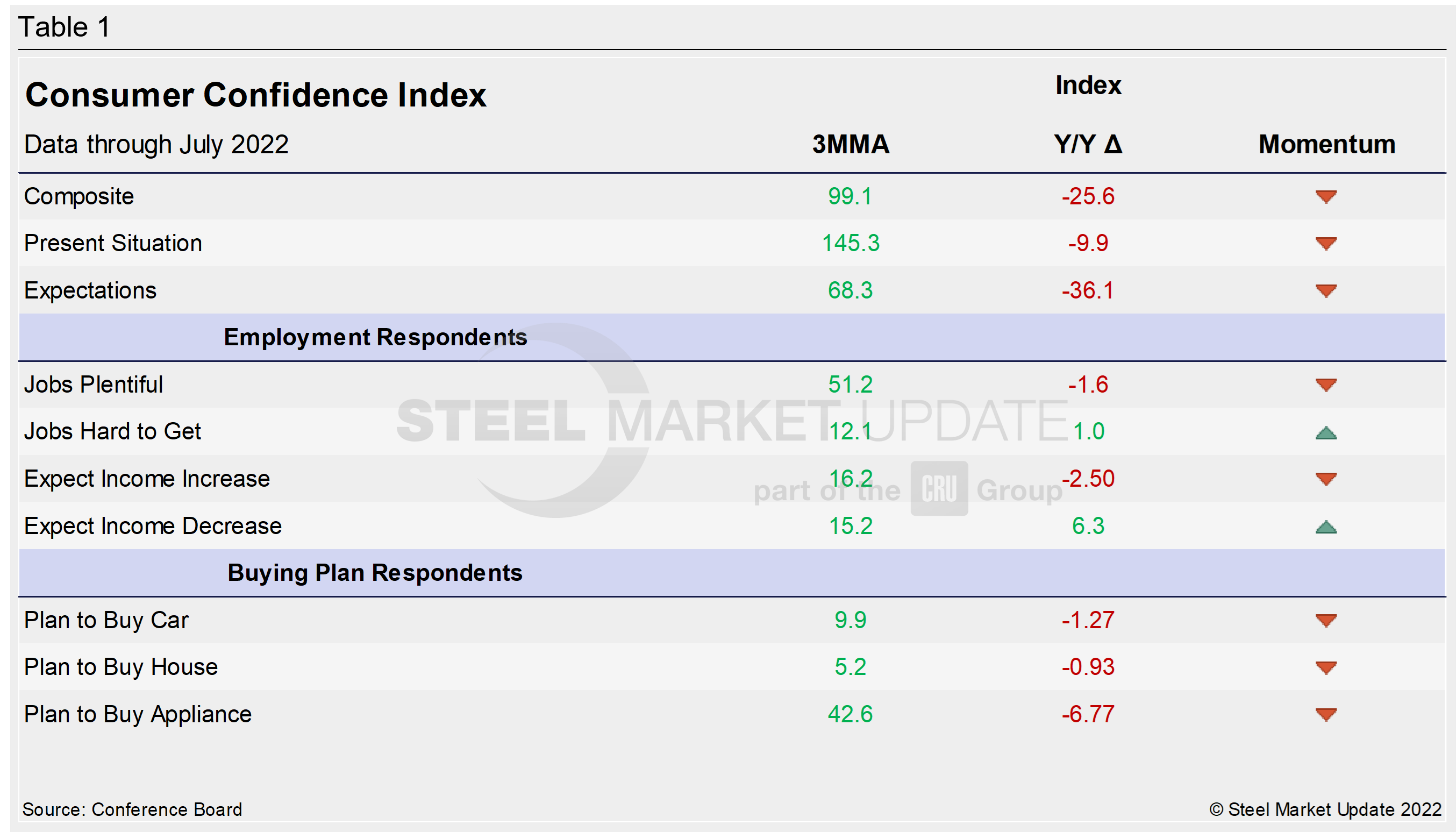Click the Momentum column header
This screenshot has height=832, width=1456.
(1326, 144)
